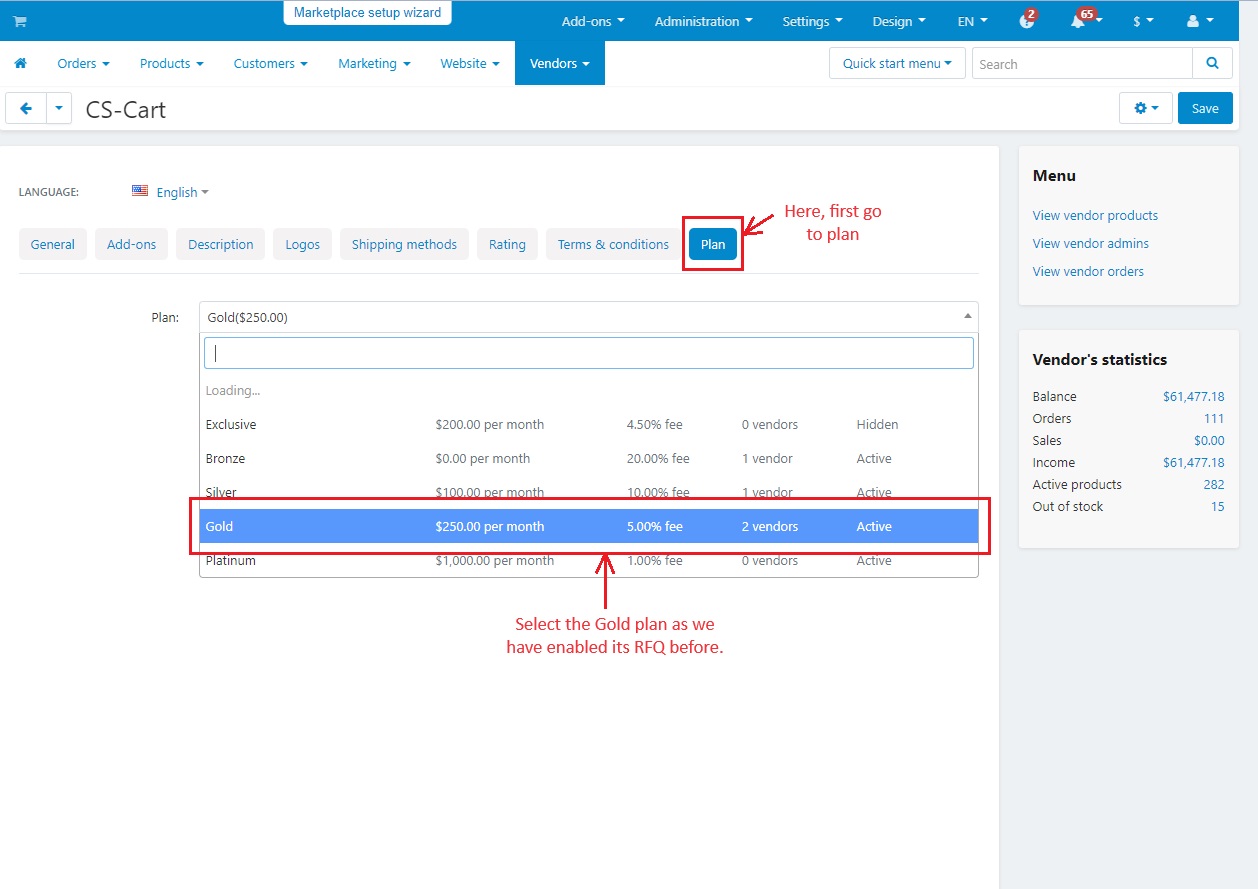Open View vendor orders link

click(1088, 271)
